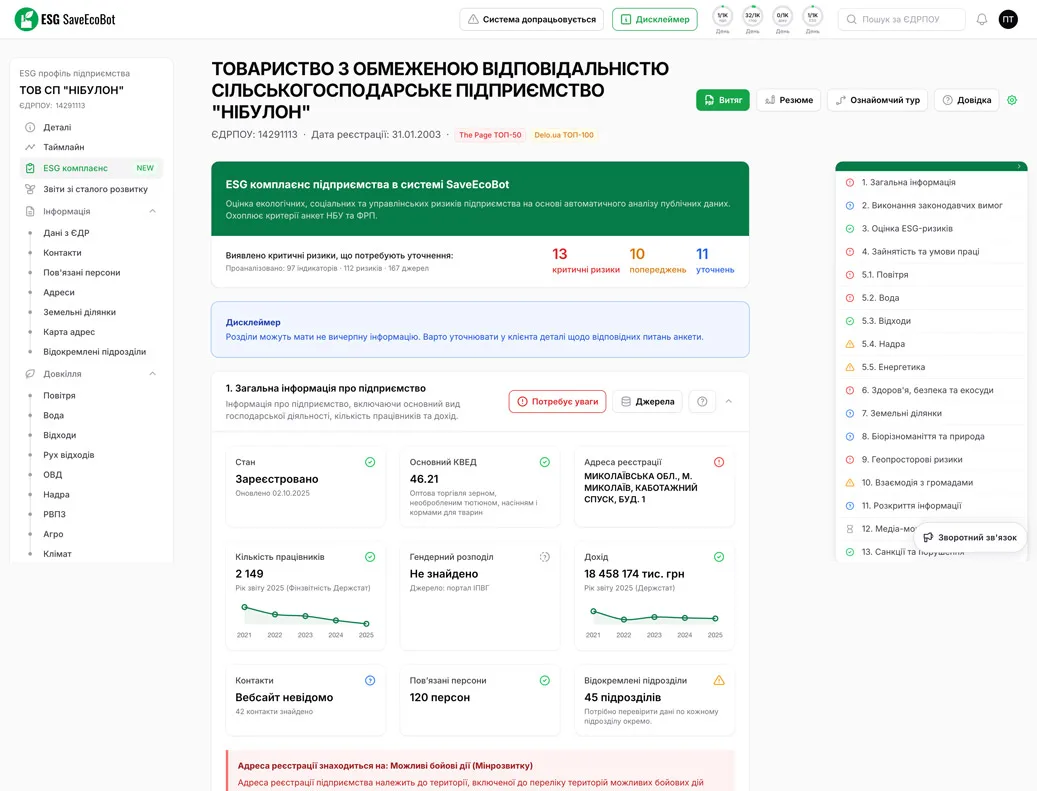Click the 11 уточнень counter
Viewport: 1037px width, 791px height.
click(715, 261)
